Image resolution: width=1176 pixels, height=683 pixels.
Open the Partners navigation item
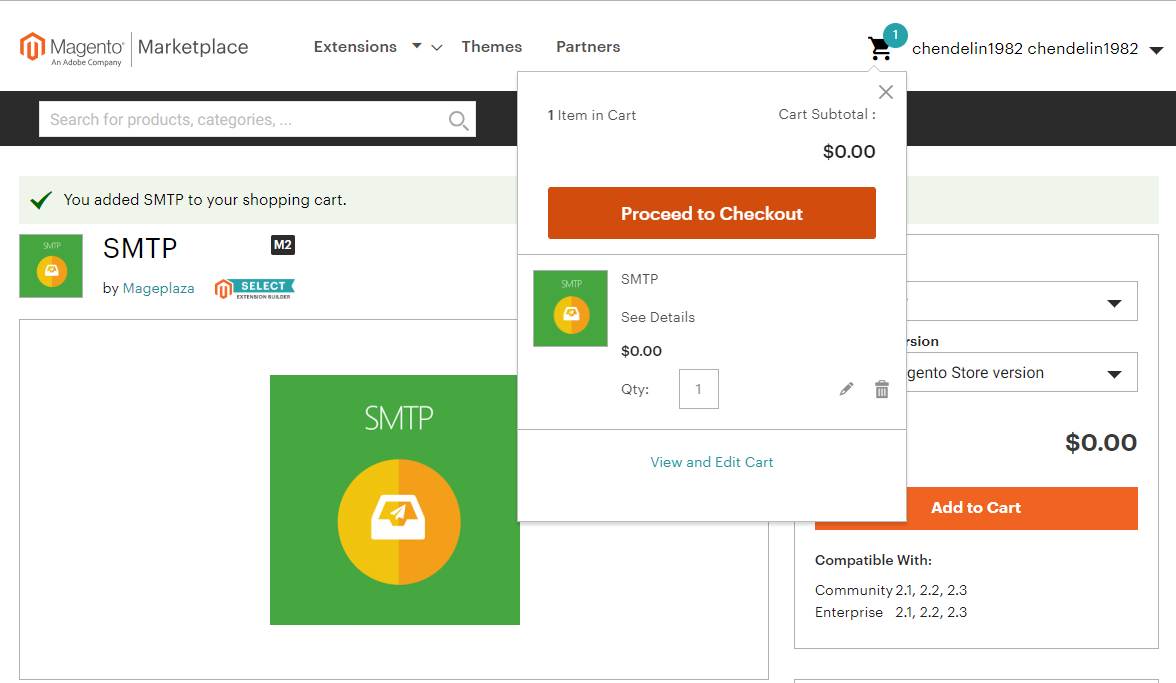(x=588, y=46)
